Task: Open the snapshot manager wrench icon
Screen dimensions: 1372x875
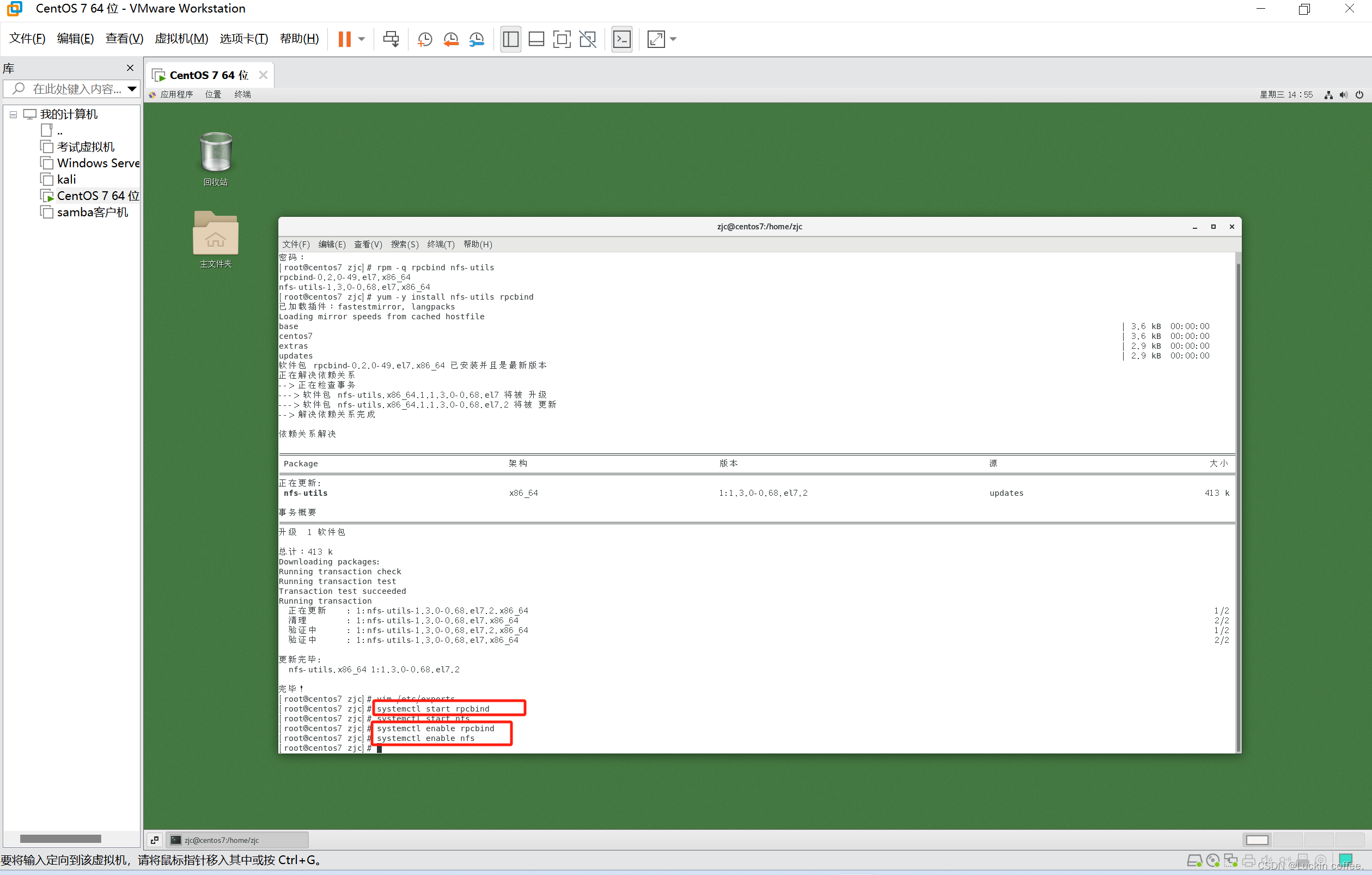Action: (x=477, y=39)
